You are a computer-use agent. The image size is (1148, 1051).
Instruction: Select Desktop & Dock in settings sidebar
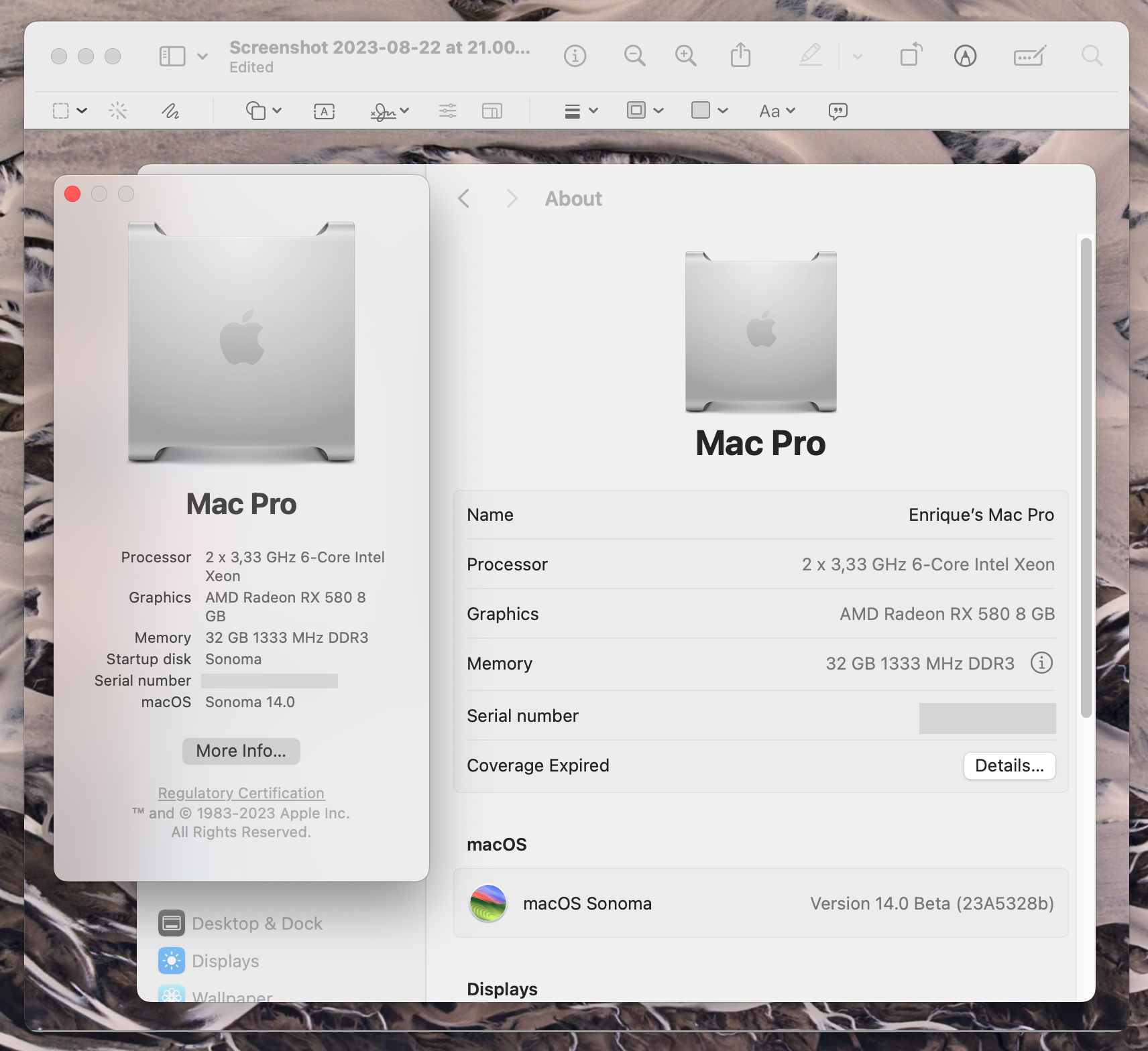241,924
